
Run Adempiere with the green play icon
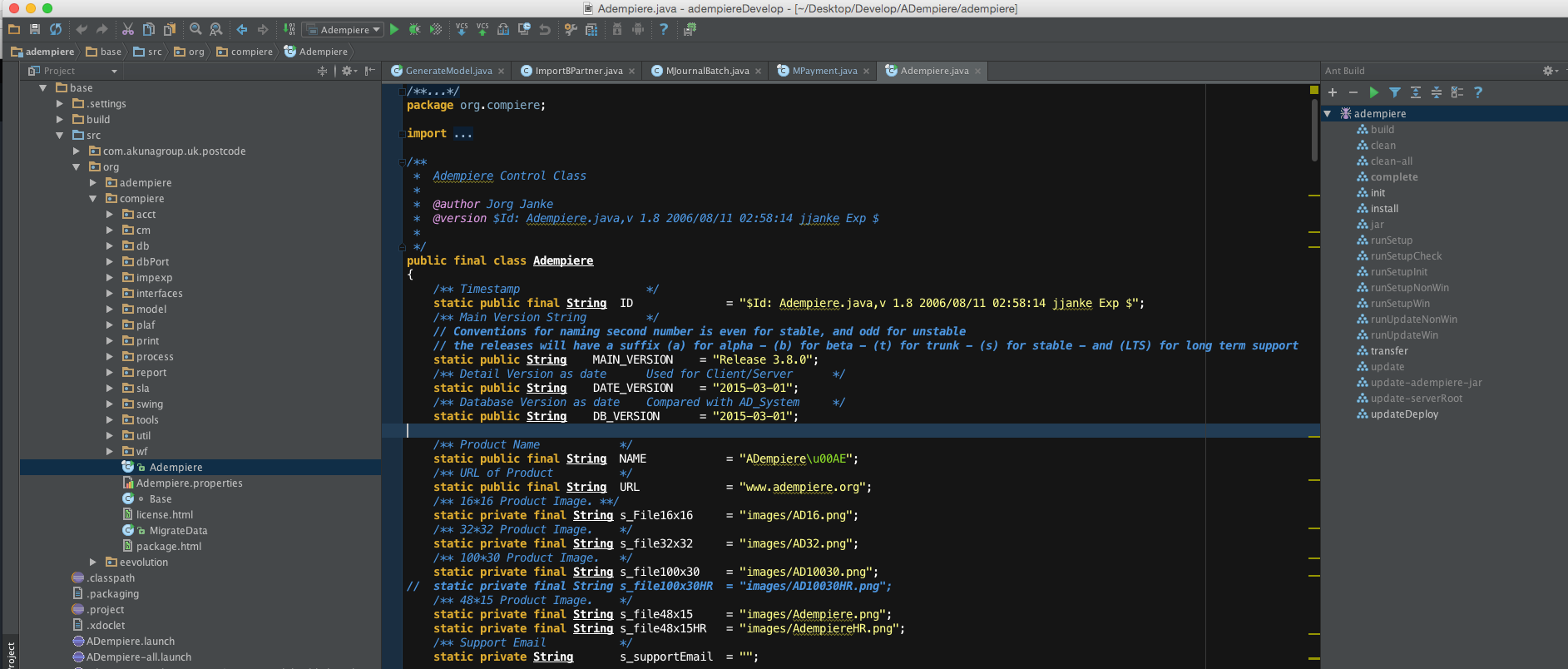[x=394, y=29]
